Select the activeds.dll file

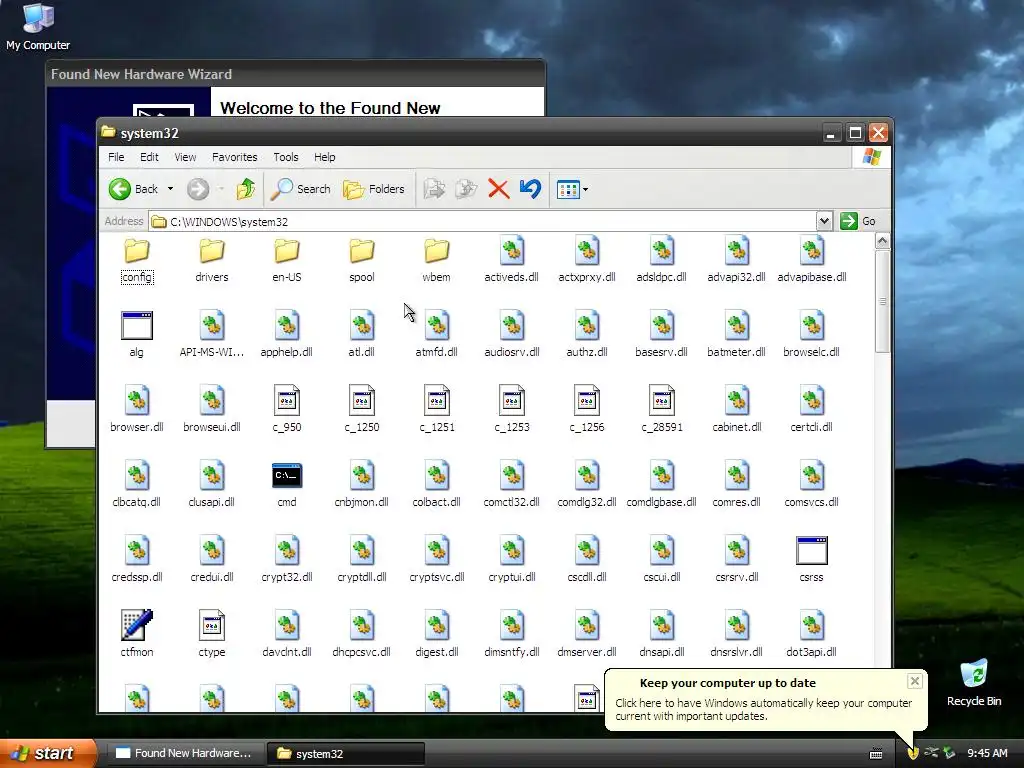click(511, 260)
